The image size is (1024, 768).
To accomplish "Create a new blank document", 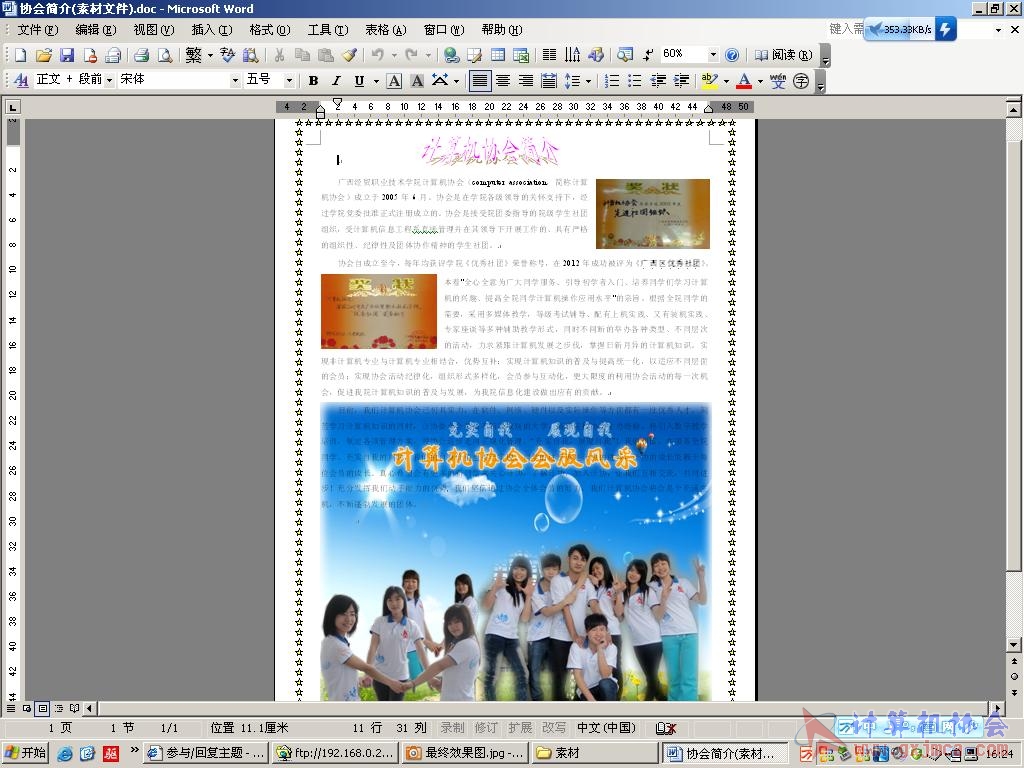I will (x=20, y=56).
